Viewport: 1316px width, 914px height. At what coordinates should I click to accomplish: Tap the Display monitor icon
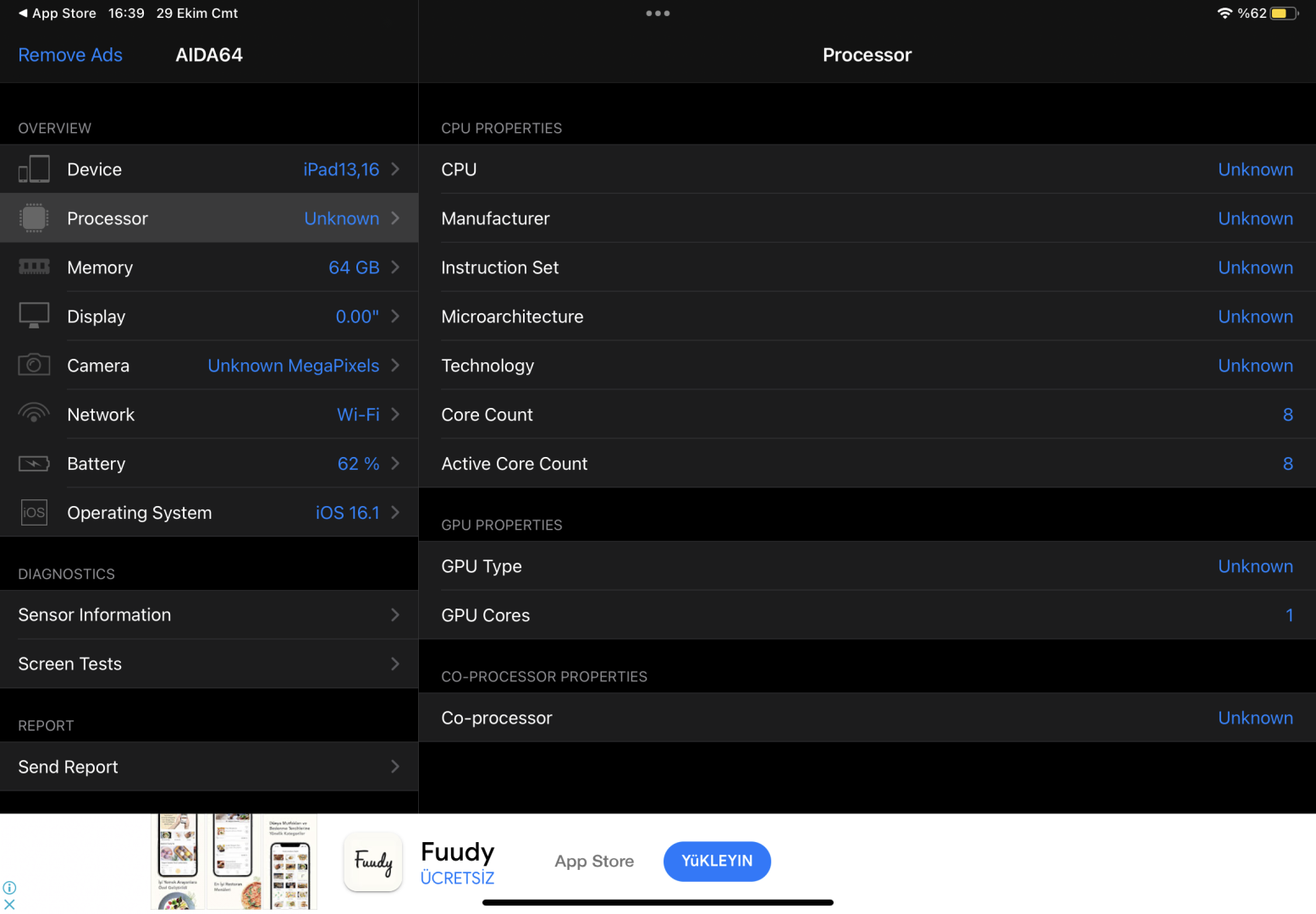point(34,316)
